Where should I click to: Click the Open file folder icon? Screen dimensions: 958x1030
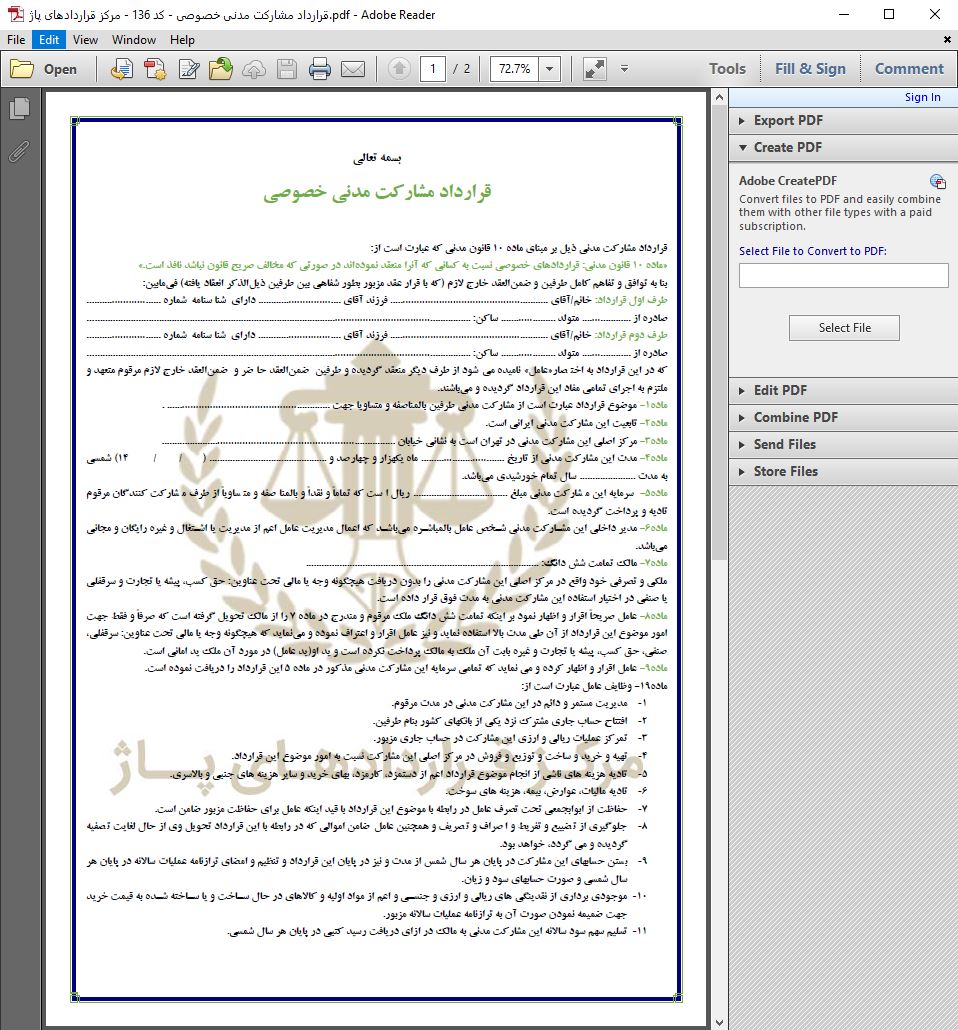click(44, 69)
